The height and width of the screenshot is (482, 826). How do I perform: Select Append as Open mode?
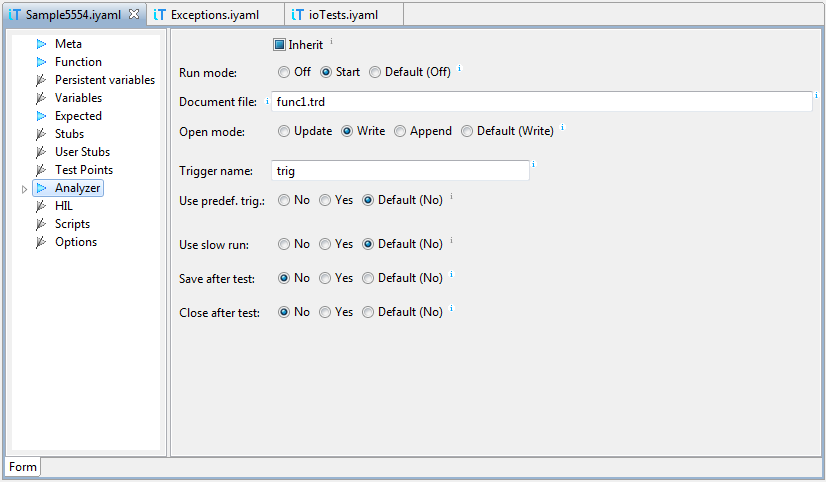coord(400,131)
